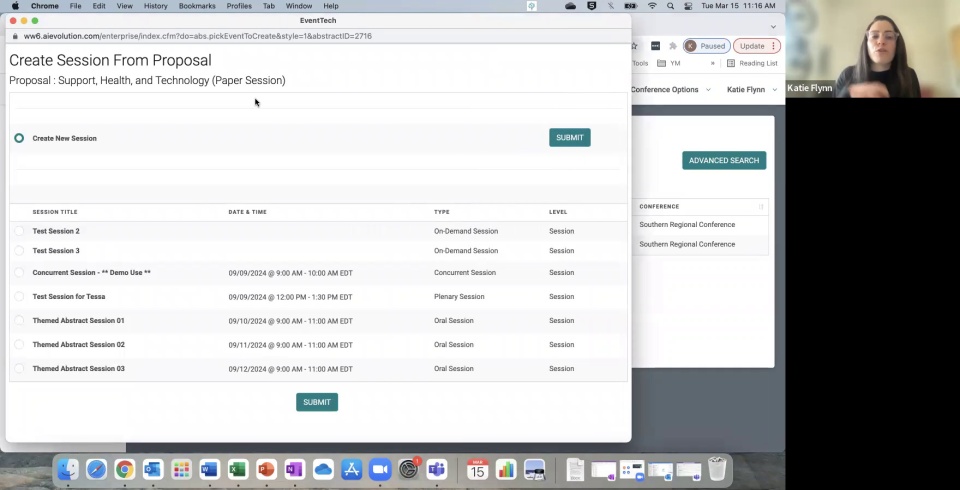Select Themed Abstract Session 01 radio button
960x490 pixels.
pyautogui.click(x=19, y=320)
